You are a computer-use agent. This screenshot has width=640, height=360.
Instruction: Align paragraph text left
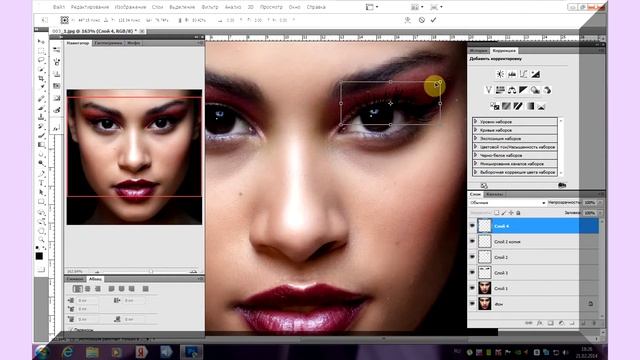pyautogui.click(x=78, y=289)
